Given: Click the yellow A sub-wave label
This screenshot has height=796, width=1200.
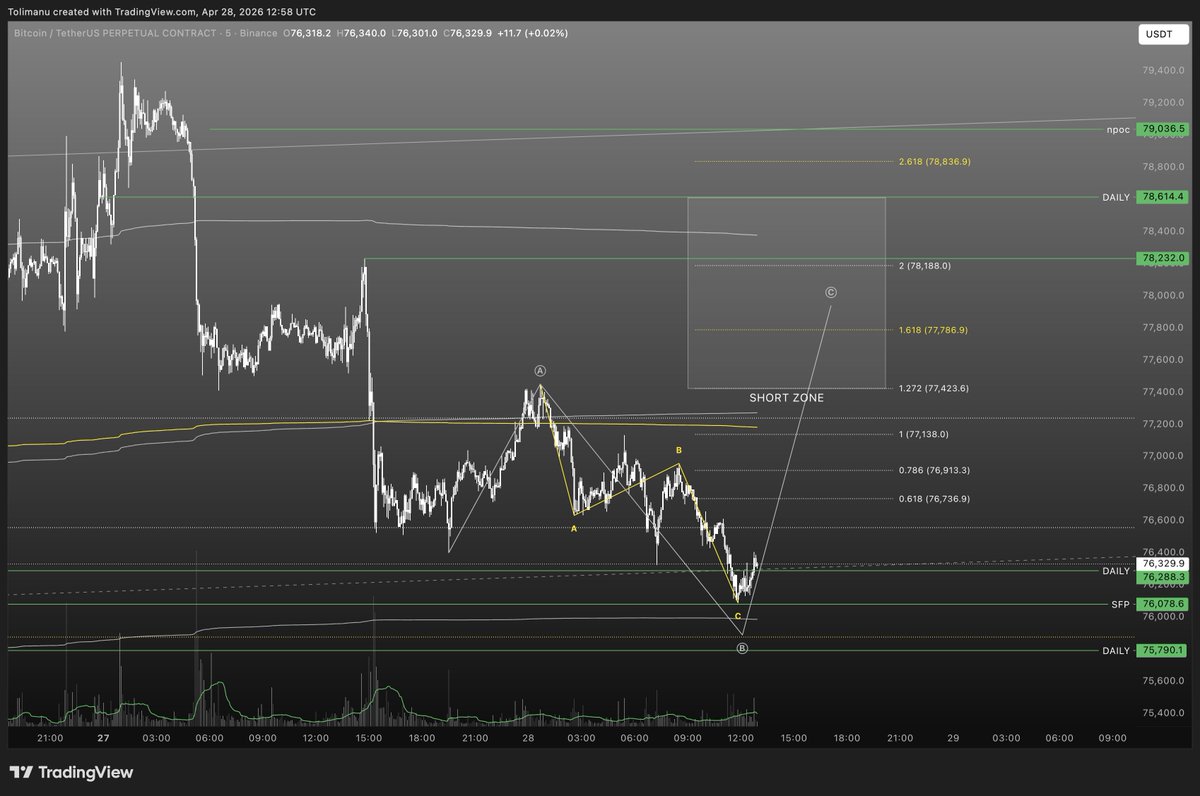Looking at the screenshot, I should coord(574,528).
